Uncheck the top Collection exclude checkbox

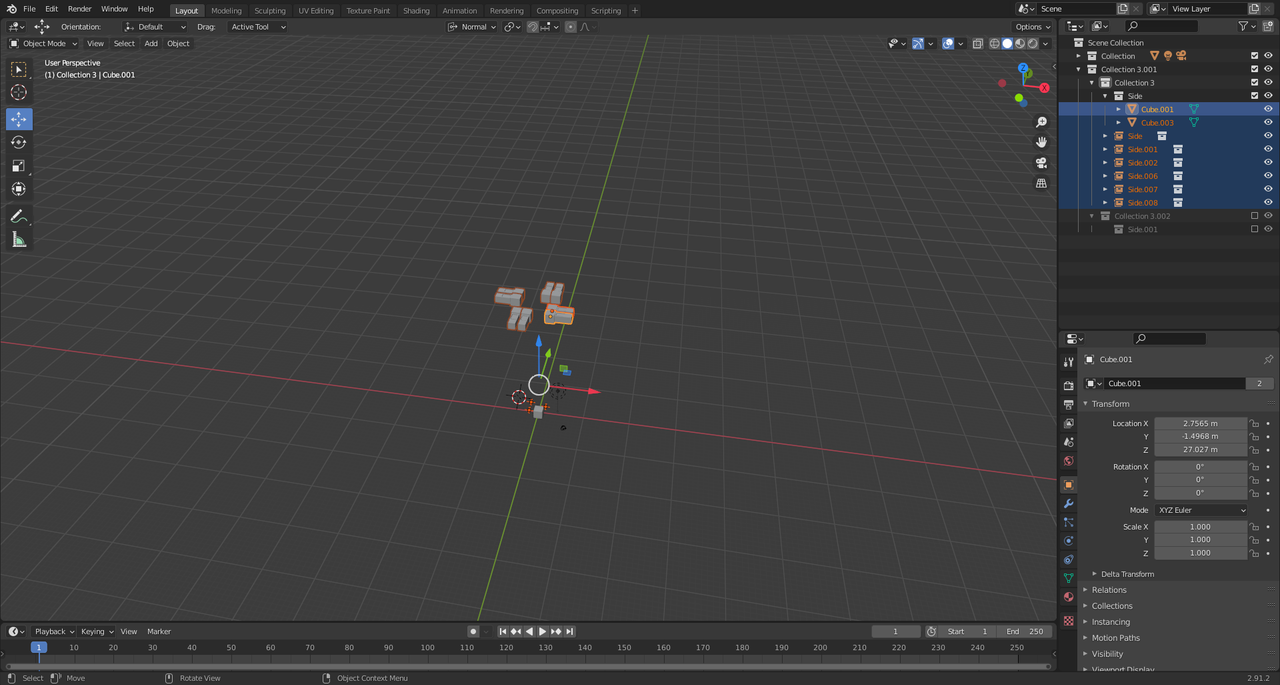pyautogui.click(x=1255, y=56)
